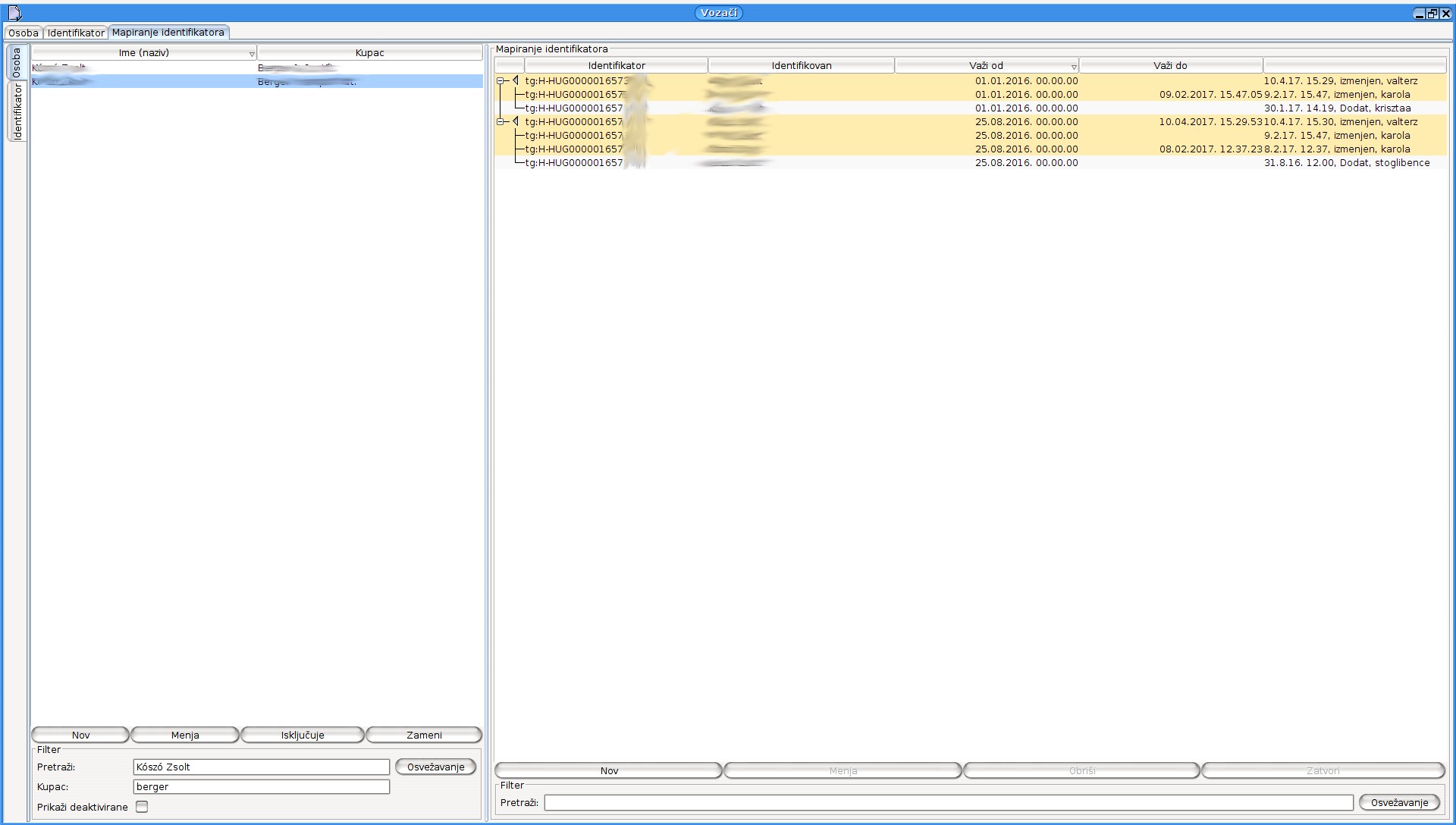The image size is (1456, 825).
Task: Click sort arrow in Važi od header
Action: coord(1074,67)
